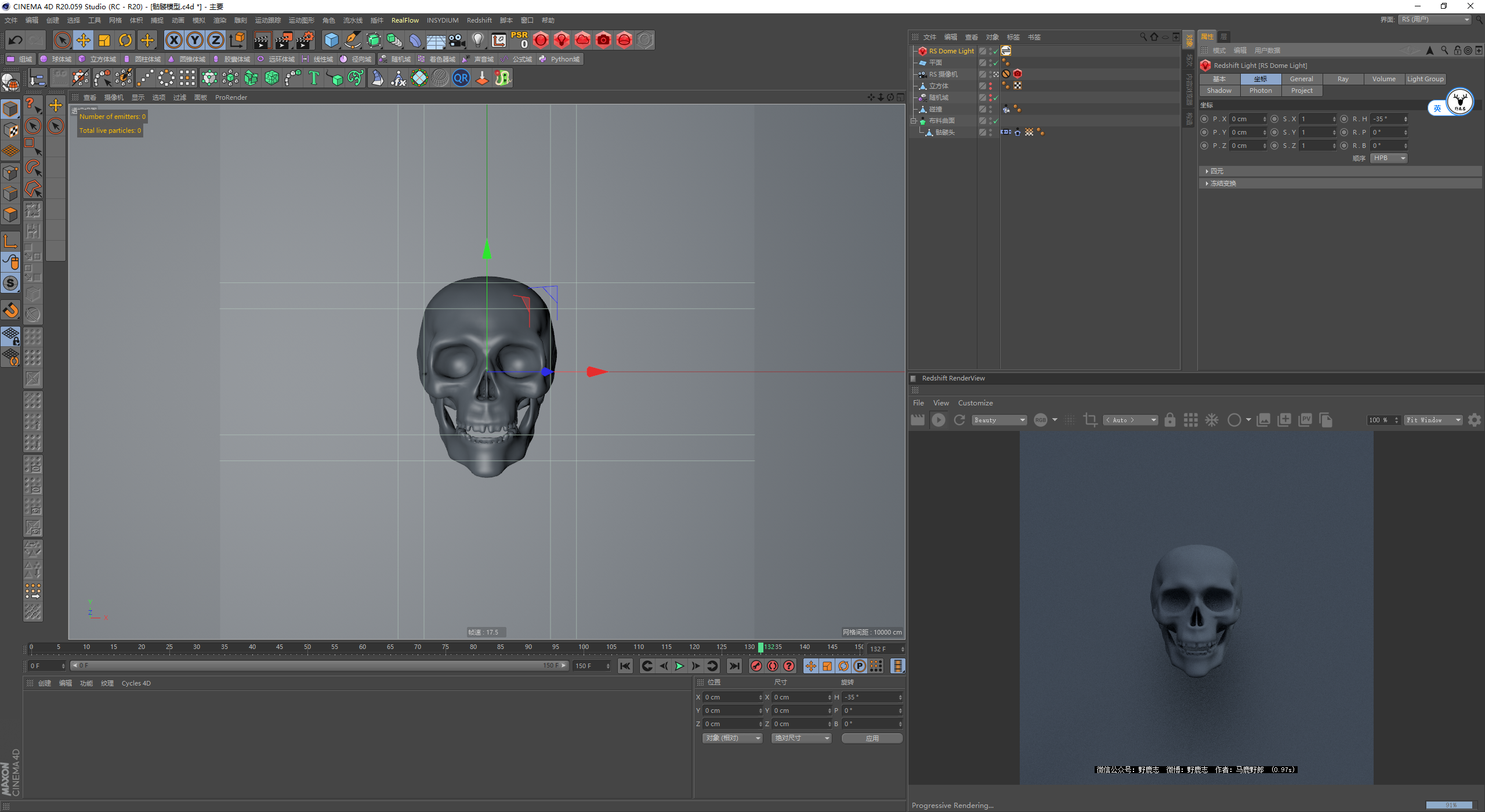This screenshot has width=1485, height=812.
Task: Click the MoText green T icon
Action: tap(314, 78)
